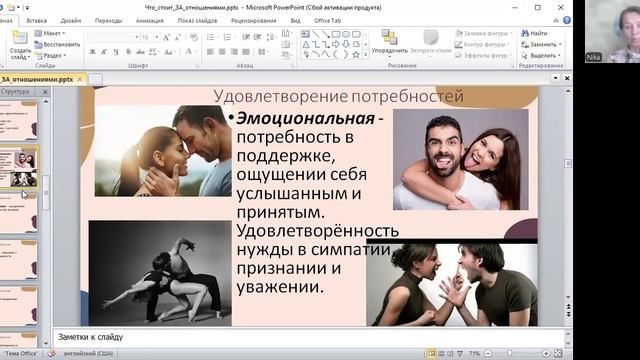
Task: Toggle center text alignment
Action: point(222,52)
